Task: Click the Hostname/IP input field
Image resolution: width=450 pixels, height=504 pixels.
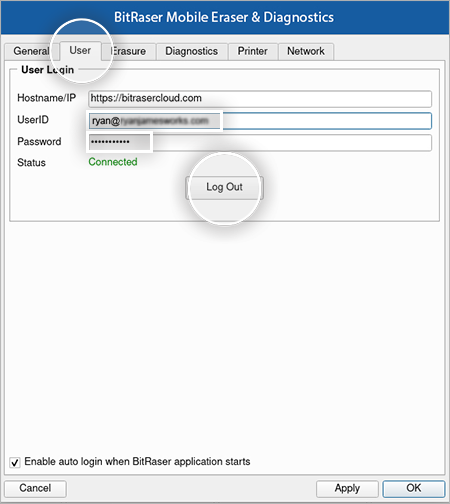Action: click(260, 99)
